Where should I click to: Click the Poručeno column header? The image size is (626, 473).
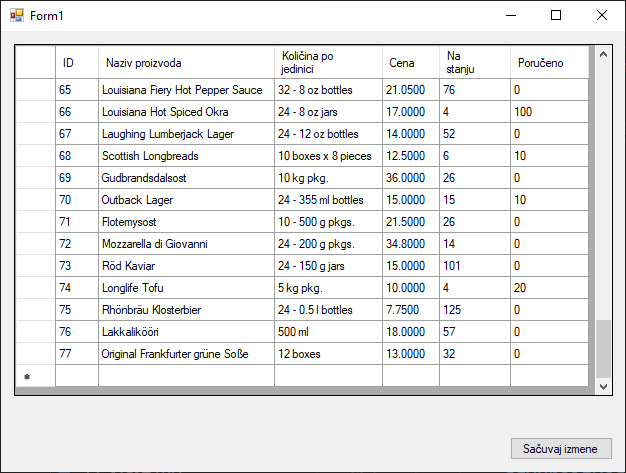tap(549, 63)
